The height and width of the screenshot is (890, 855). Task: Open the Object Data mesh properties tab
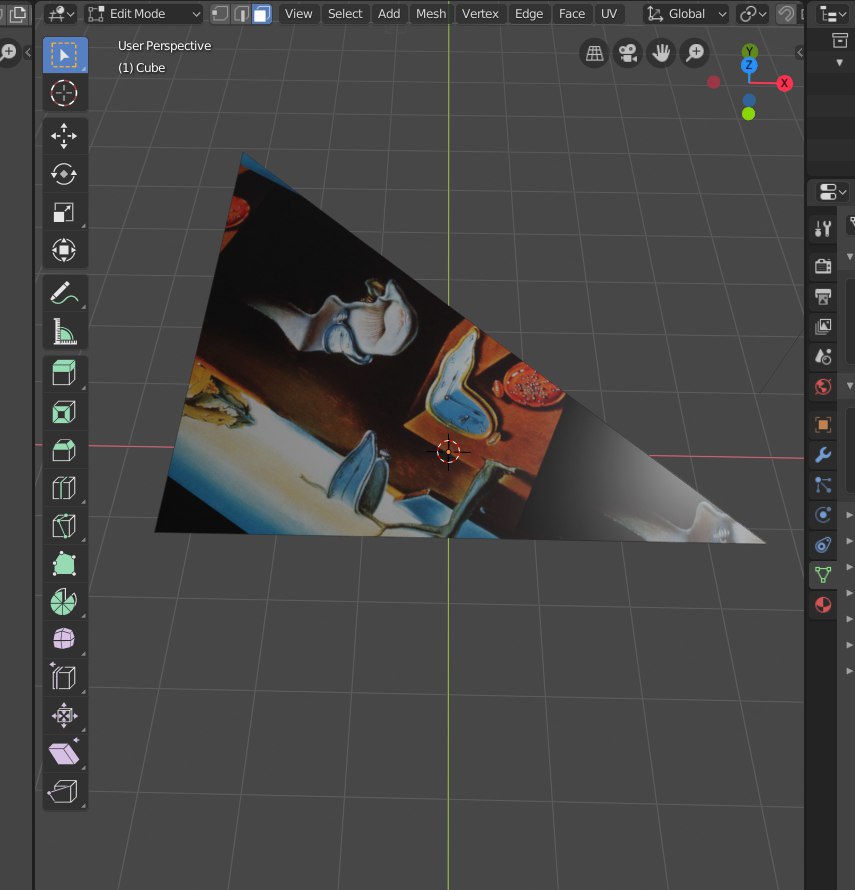pyautogui.click(x=823, y=575)
